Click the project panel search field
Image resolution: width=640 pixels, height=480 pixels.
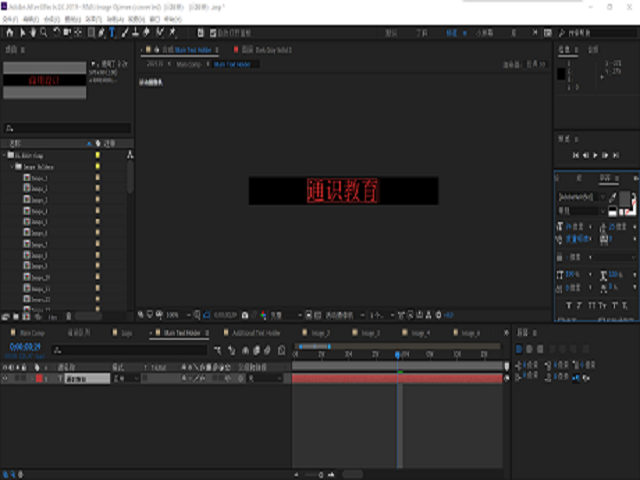pos(68,129)
